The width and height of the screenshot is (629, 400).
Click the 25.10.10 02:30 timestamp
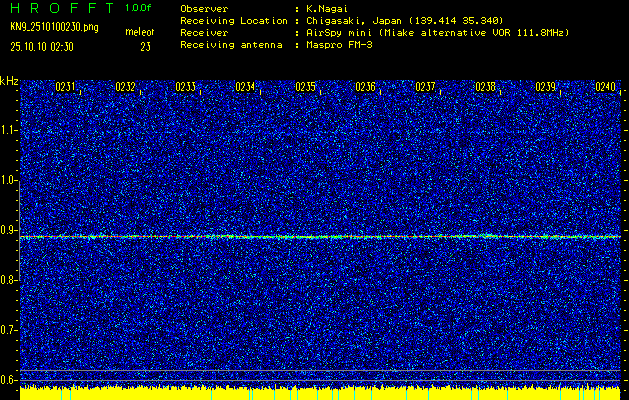[44, 46]
